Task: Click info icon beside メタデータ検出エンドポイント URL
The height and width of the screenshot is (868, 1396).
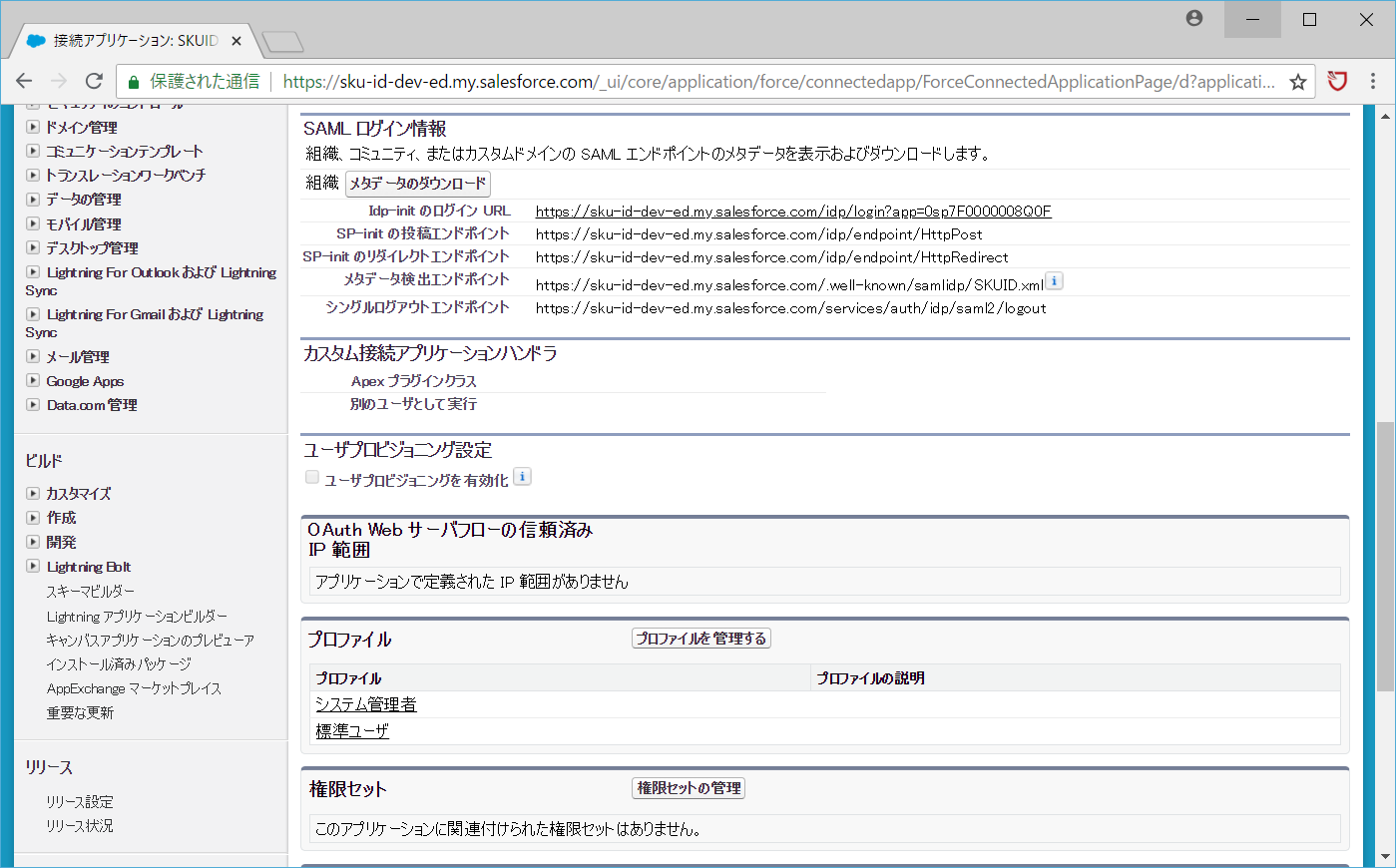Action: click(x=1055, y=281)
